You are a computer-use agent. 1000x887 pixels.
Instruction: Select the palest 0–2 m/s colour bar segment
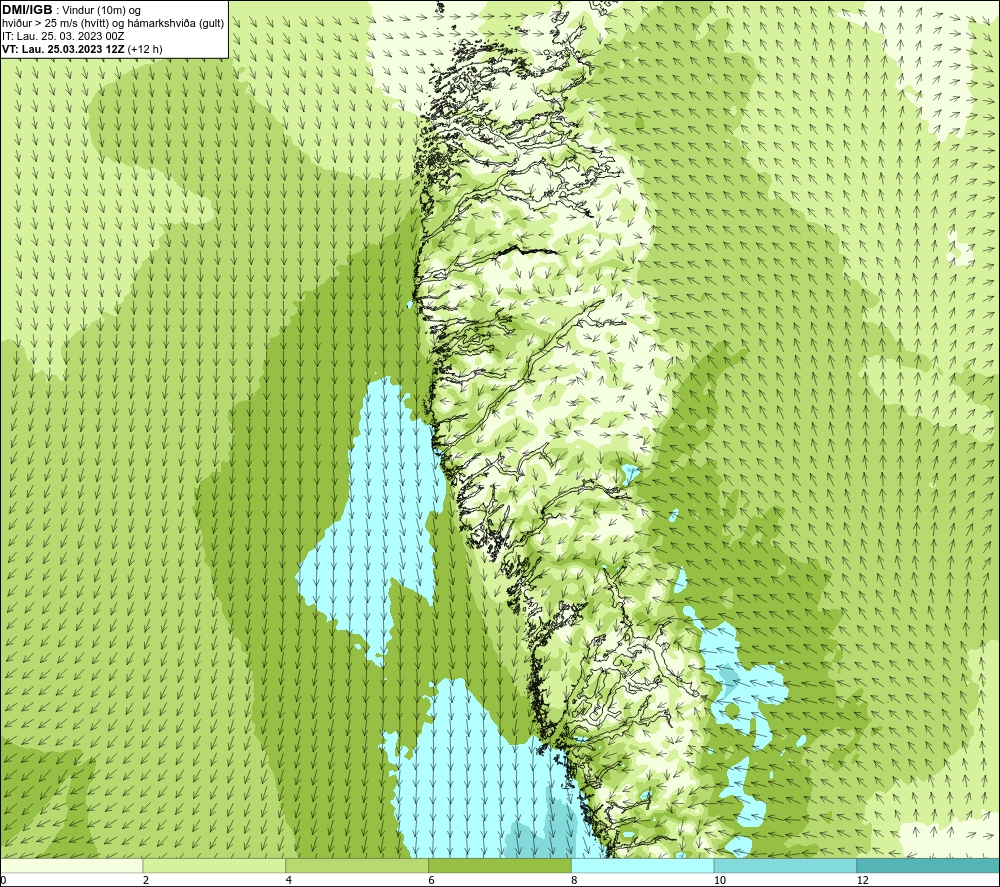(71, 865)
